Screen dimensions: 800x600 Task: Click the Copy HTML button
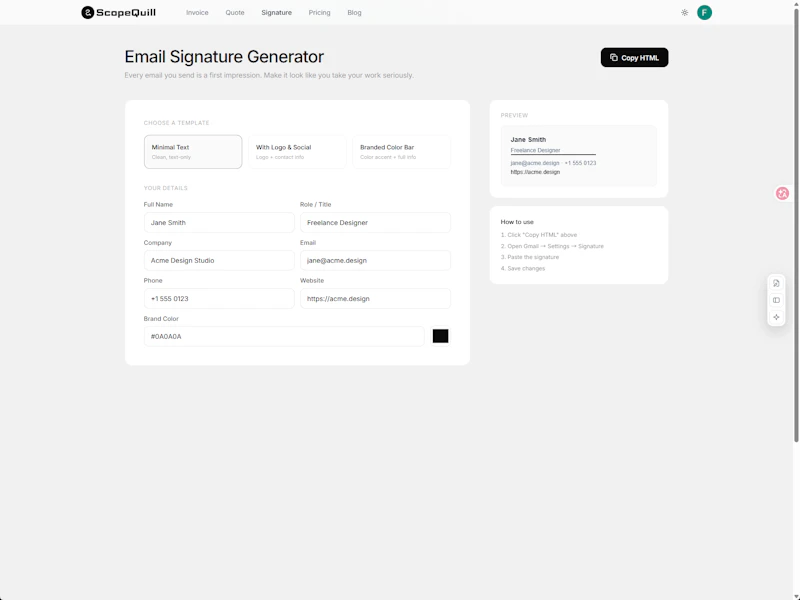634,58
